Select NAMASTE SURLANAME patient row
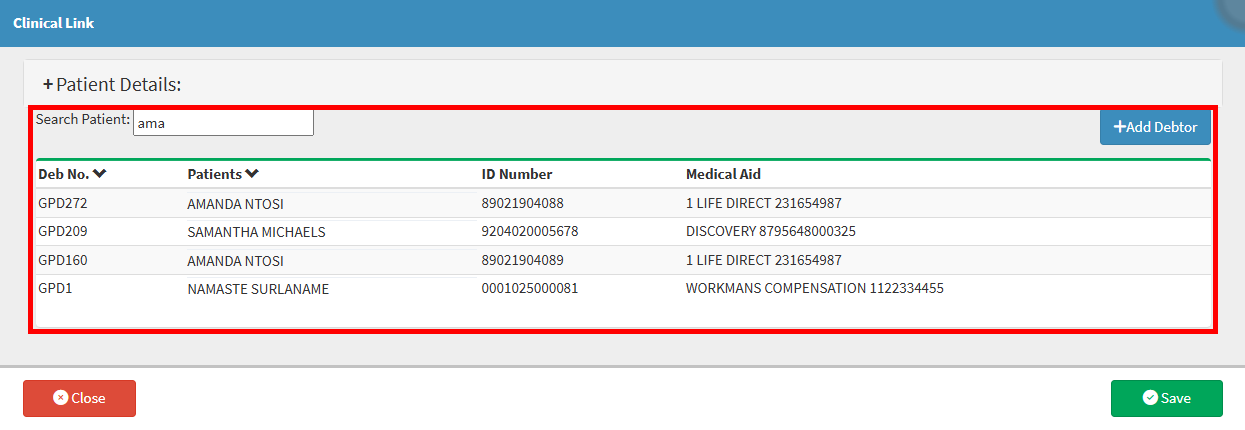Viewport: 1245px width, 430px height. click(x=258, y=289)
